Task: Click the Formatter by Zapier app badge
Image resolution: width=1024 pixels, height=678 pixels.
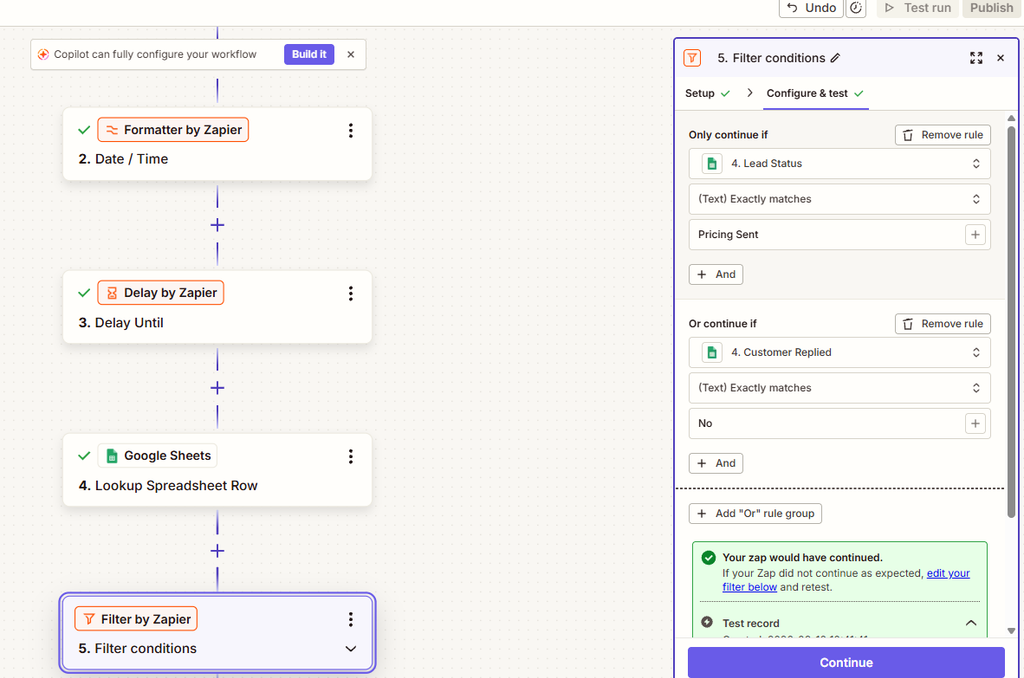Action: click(x=173, y=130)
